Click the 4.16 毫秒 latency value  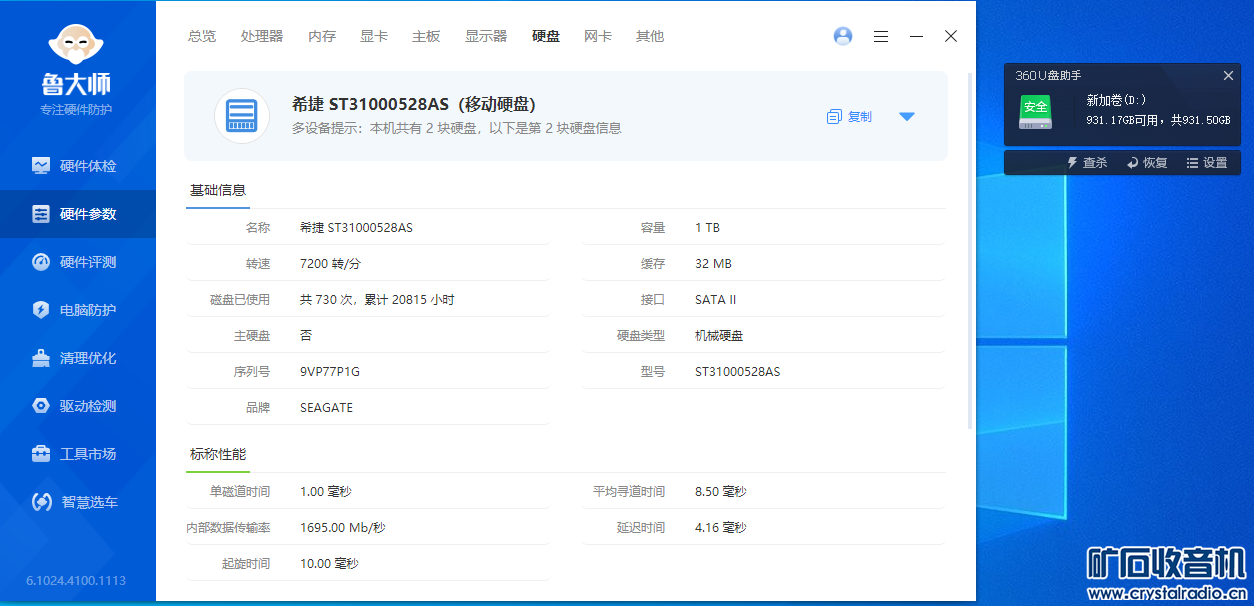pos(721,528)
